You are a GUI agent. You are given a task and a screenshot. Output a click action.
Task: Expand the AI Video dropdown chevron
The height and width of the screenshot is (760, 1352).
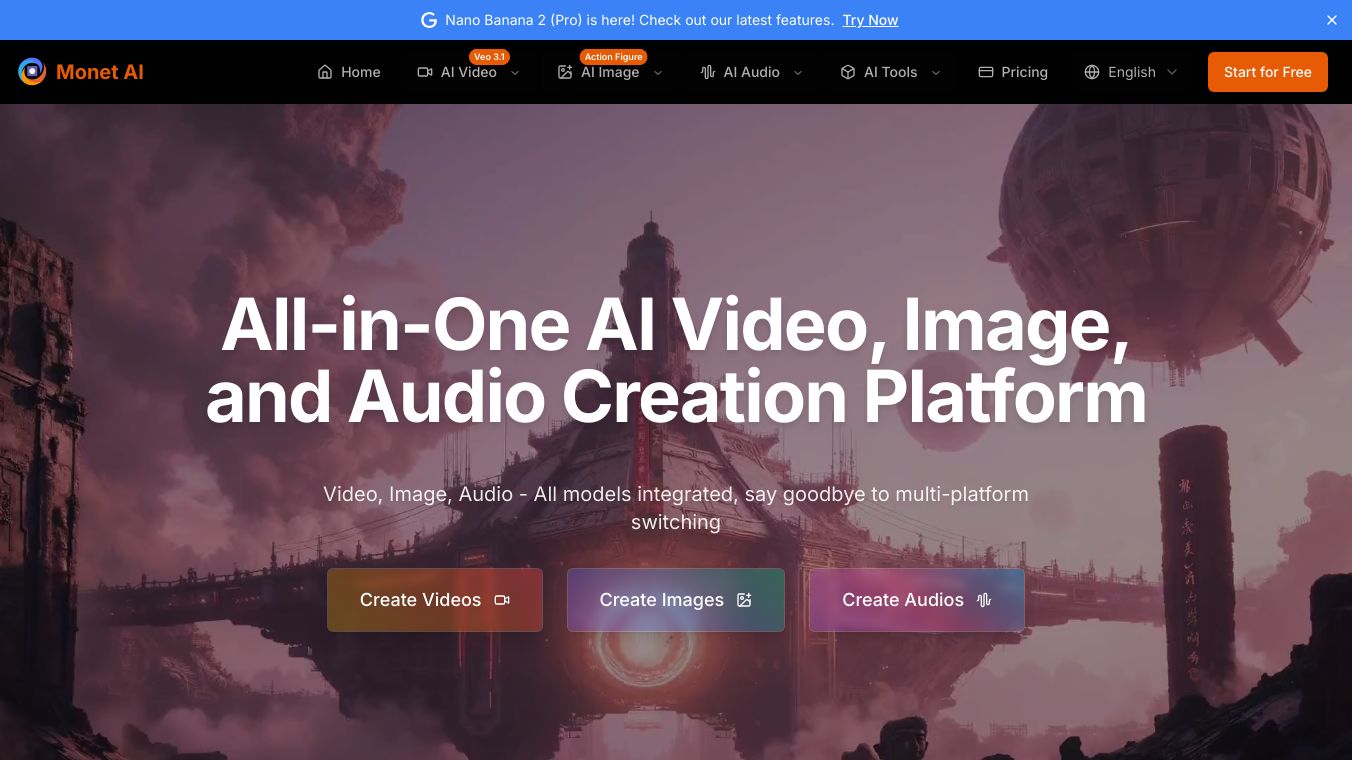point(515,72)
